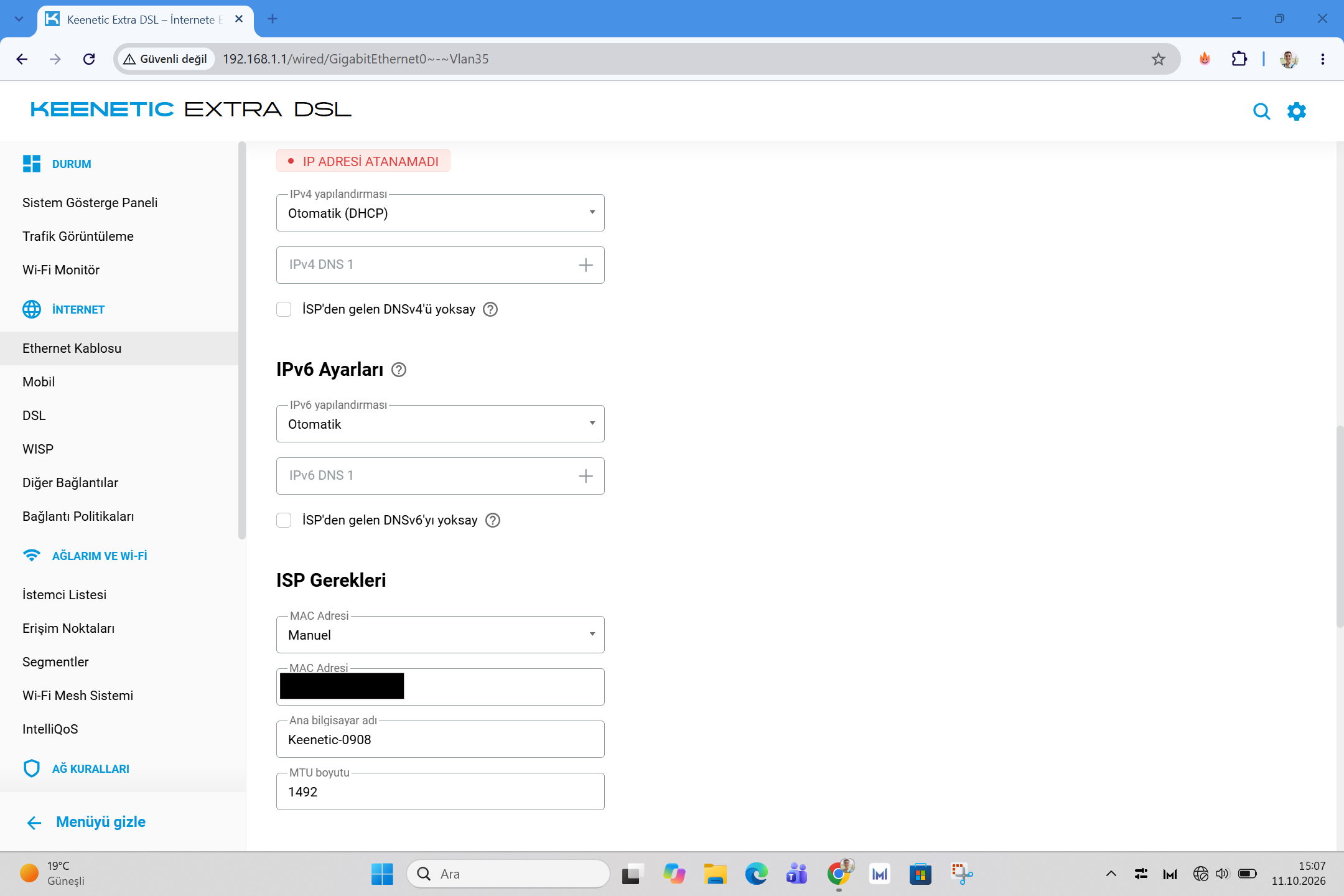Open the IPv6 yapılandırması dropdown
The width and height of the screenshot is (1344, 896).
tap(441, 424)
